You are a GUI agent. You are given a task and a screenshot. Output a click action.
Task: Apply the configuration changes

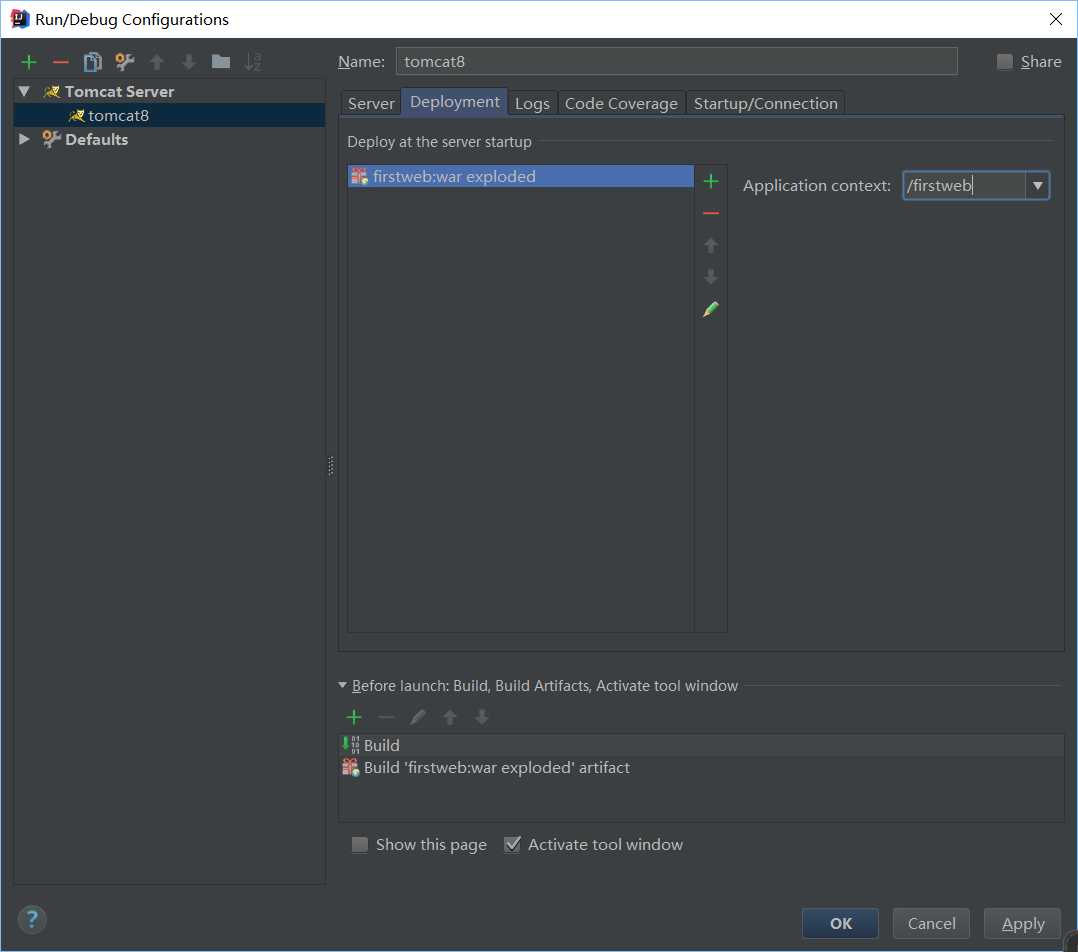(x=1022, y=923)
